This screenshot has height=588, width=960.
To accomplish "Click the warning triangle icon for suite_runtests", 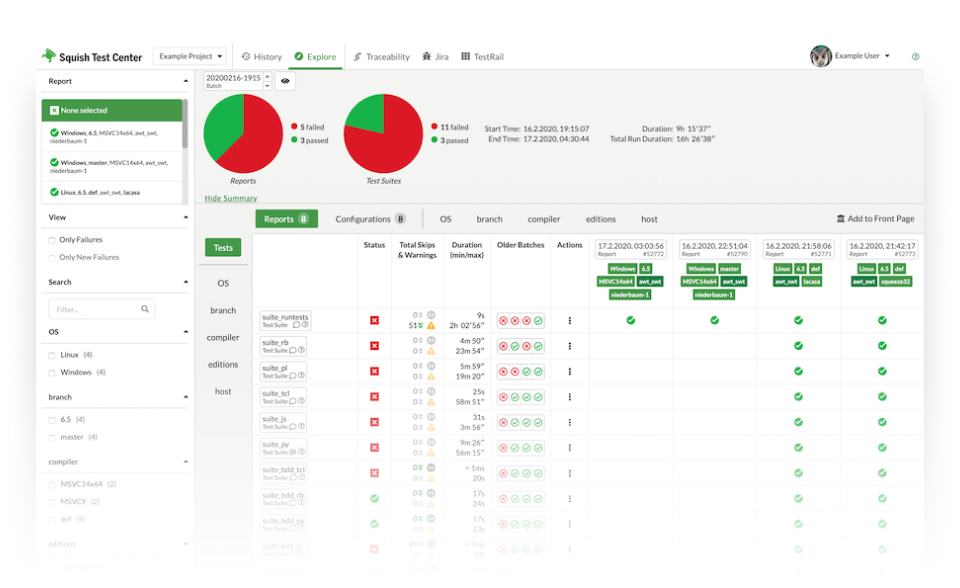I will pyautogui.click(x=431, y=326).
